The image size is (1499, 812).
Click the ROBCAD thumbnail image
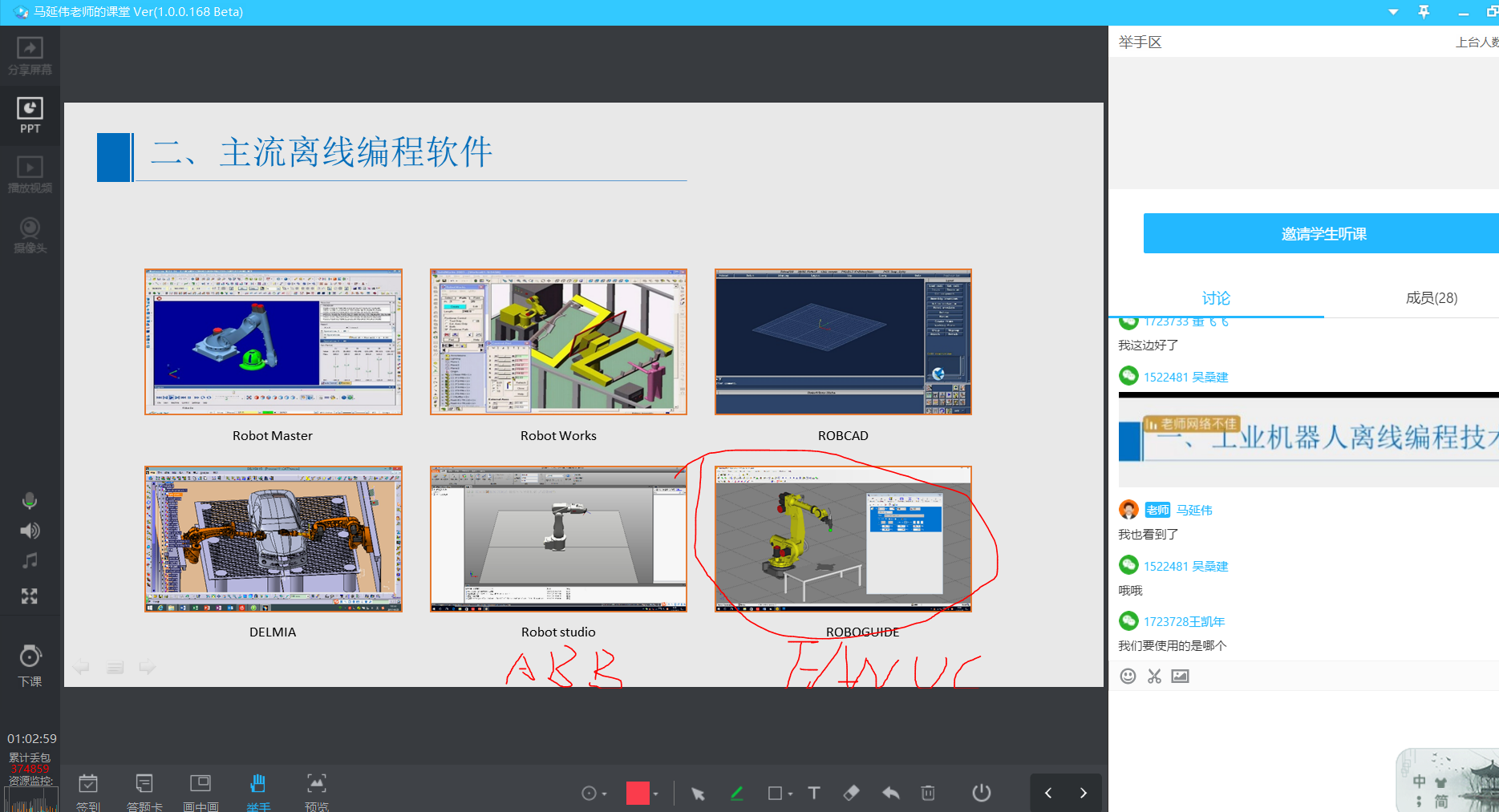843,341
